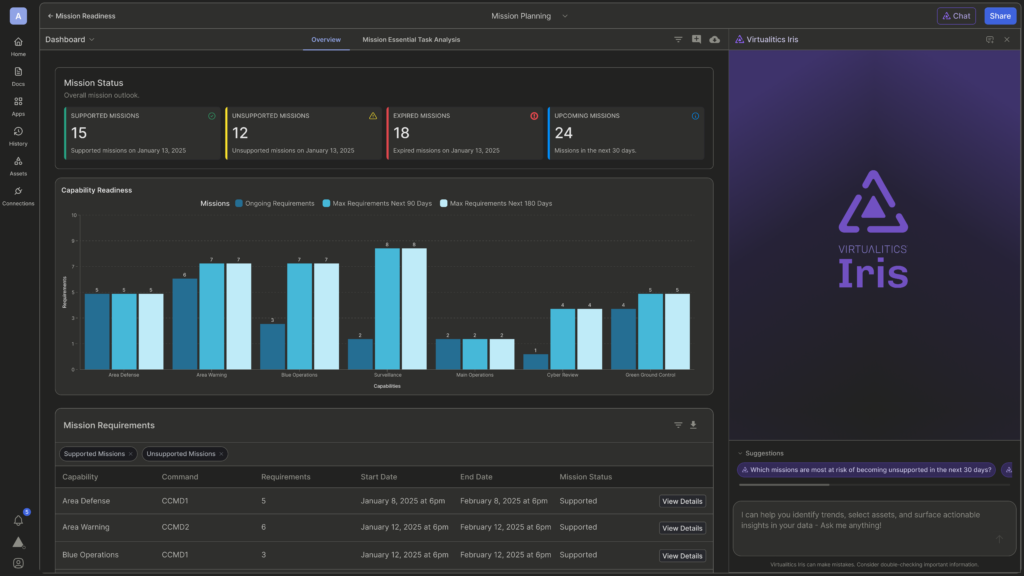Viewport: 1024px width, 576px height.
Task: Sort by Start Date column header
Action: point(379,477)
